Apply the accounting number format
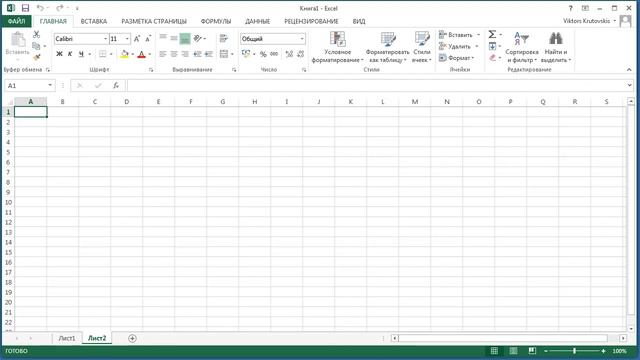Image resolution: width=640 pixels, height=360 pixels. coord(246,54)
